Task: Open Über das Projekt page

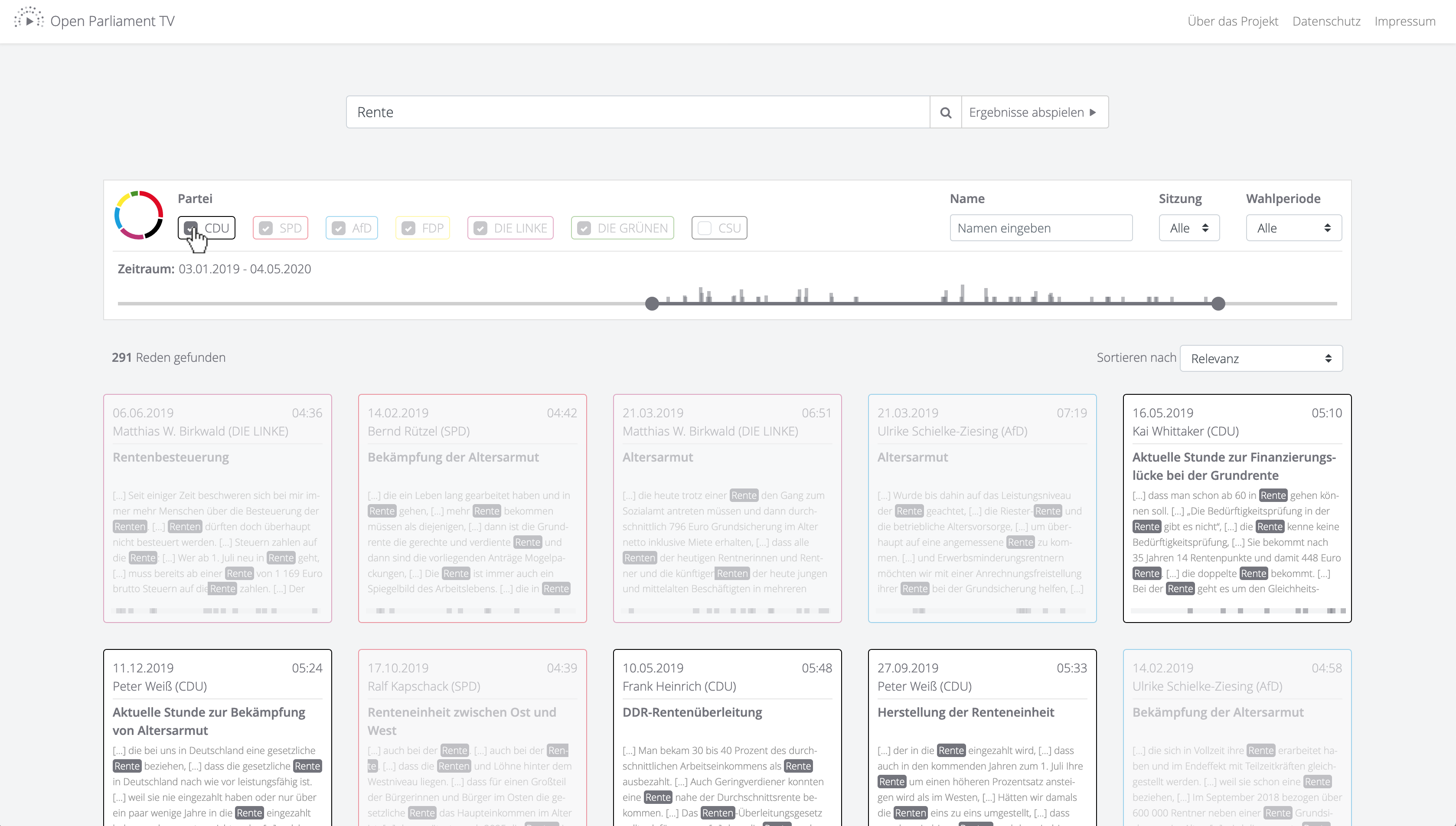Action: coord(1233,21)
